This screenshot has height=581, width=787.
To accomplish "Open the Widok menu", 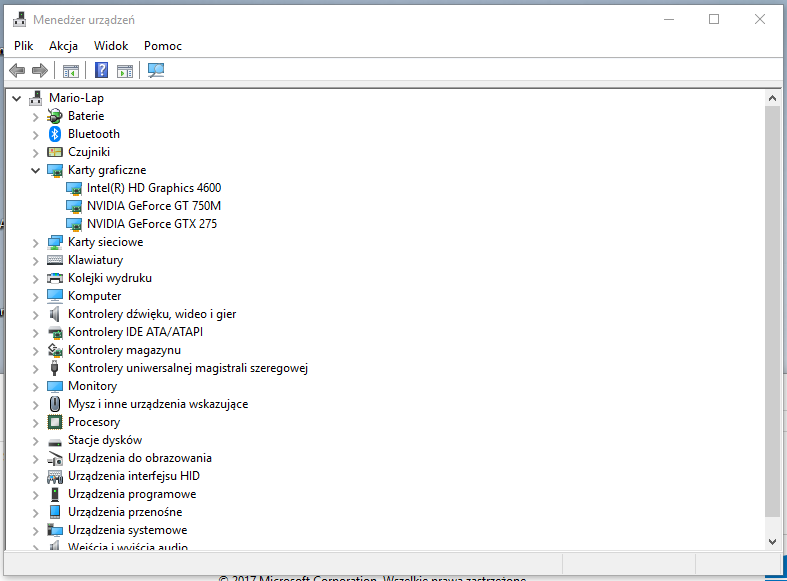I will pos(111,46).
